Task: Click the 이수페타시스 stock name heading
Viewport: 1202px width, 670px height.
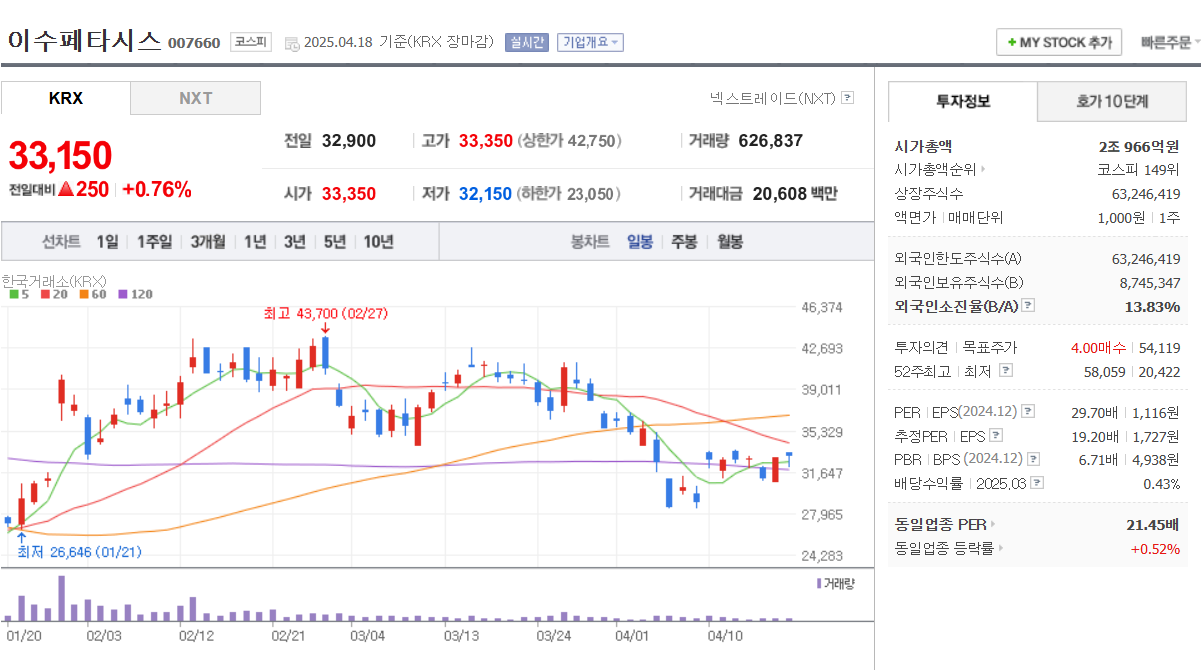Action: [85, 41]
